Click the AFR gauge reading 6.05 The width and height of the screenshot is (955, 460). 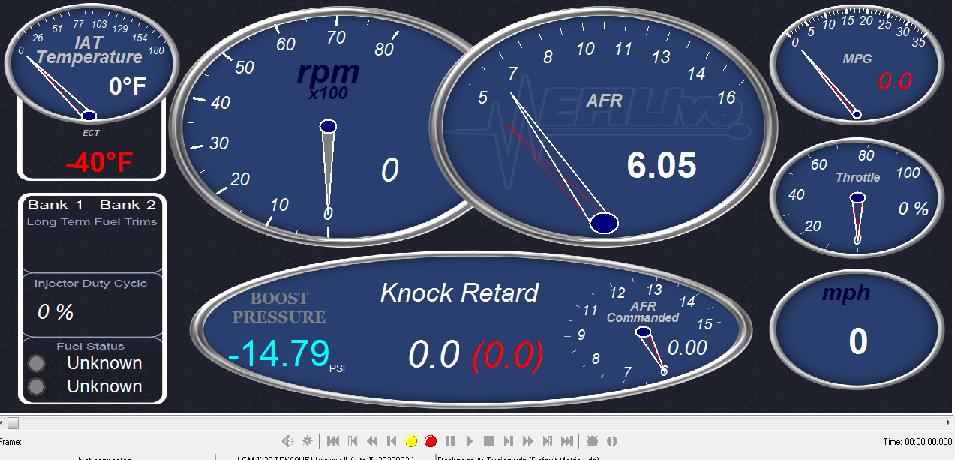[610, 130]
